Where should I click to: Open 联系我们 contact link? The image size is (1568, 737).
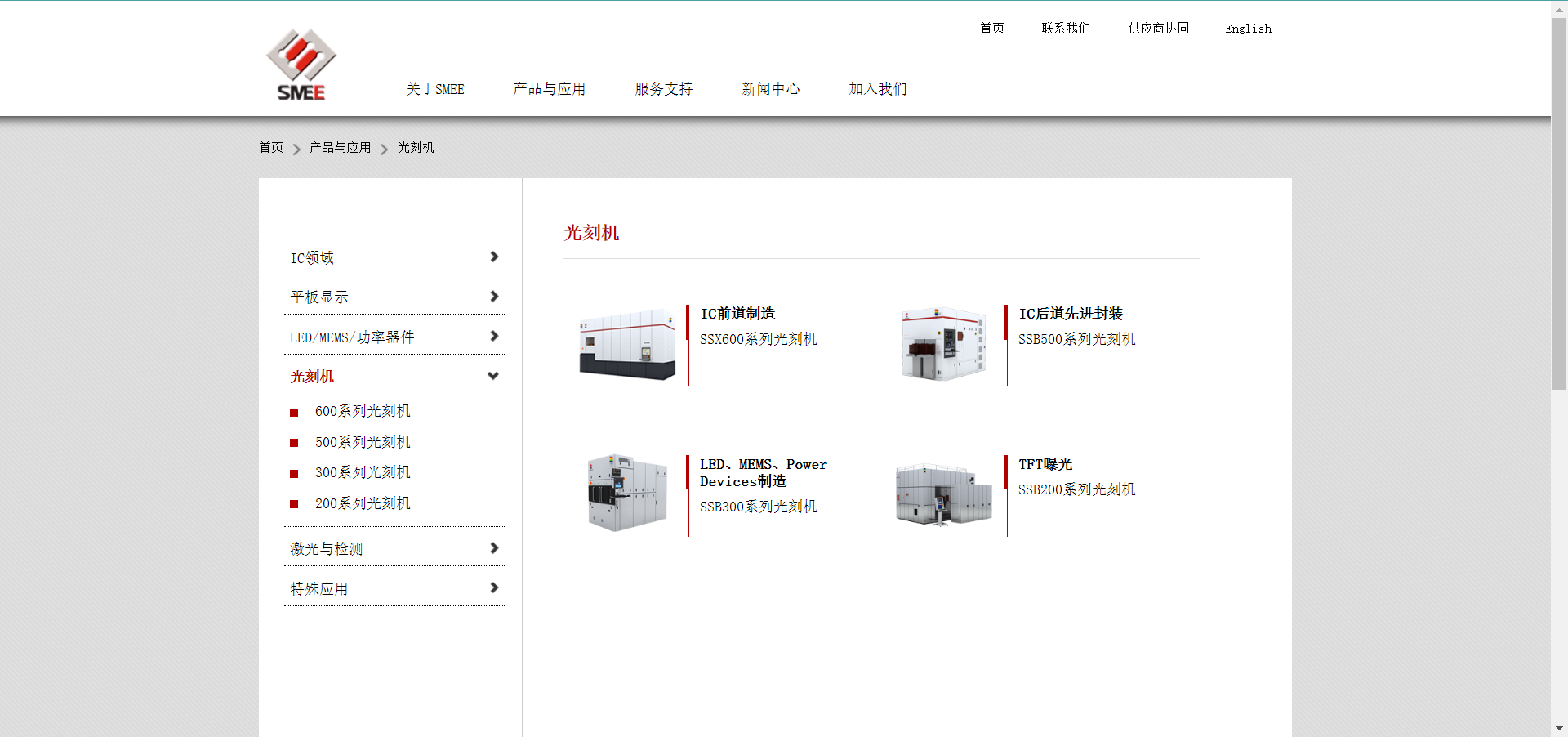click(1066, 29)
